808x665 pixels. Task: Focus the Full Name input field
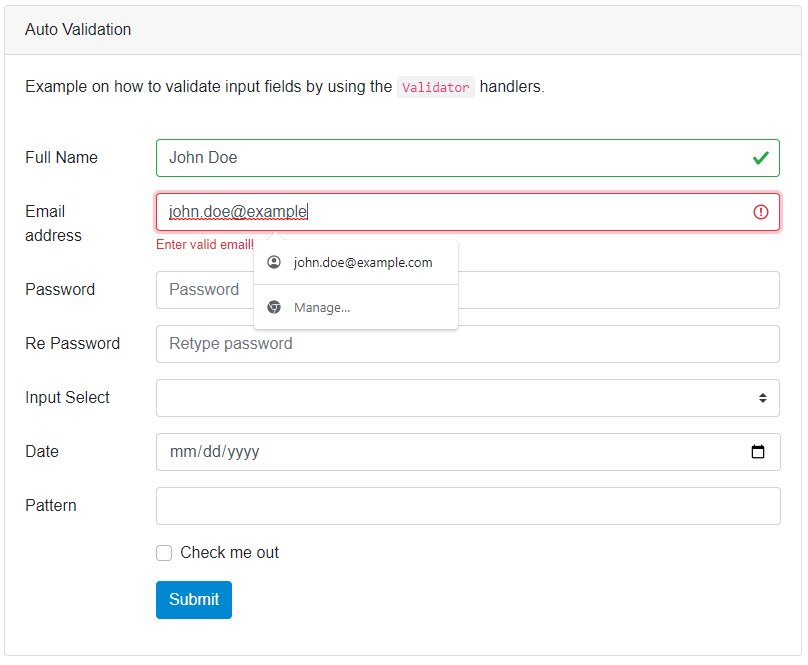click(x=450, y=158)
